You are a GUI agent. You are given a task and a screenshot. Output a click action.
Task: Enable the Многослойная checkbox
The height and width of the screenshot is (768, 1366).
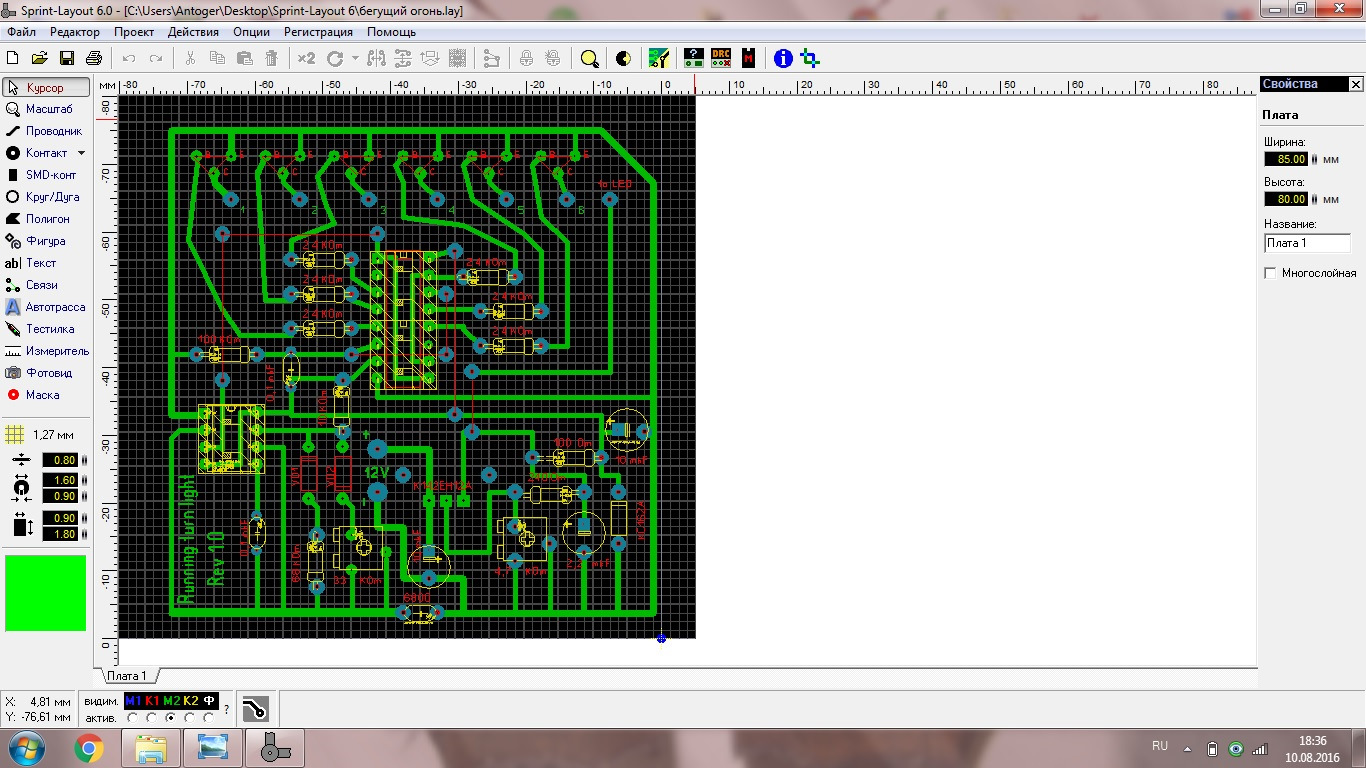[x=1271, y=273]
